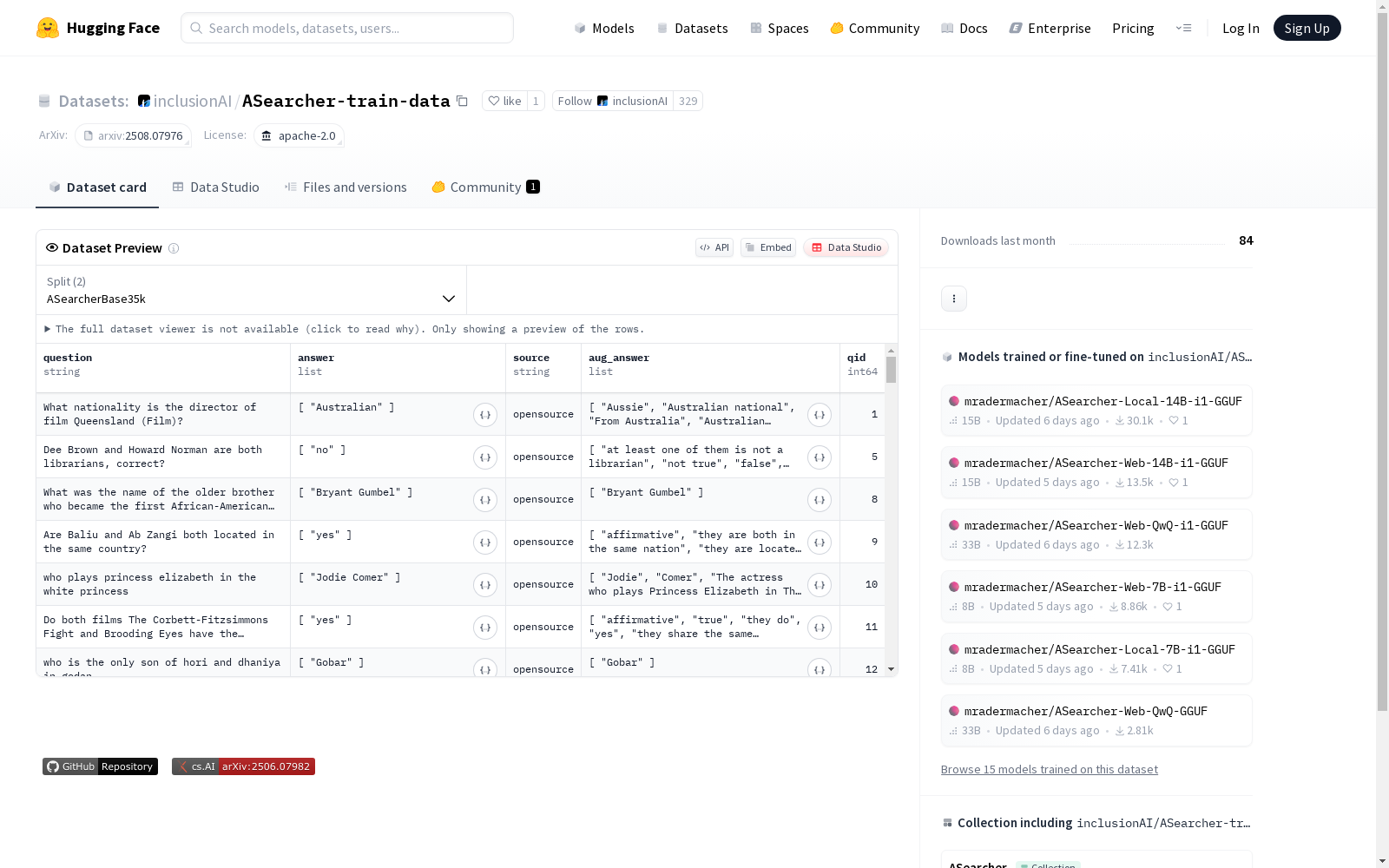
Task: Expand the answer JSON for "Jodie Comer" row
Action: (485, 585)
